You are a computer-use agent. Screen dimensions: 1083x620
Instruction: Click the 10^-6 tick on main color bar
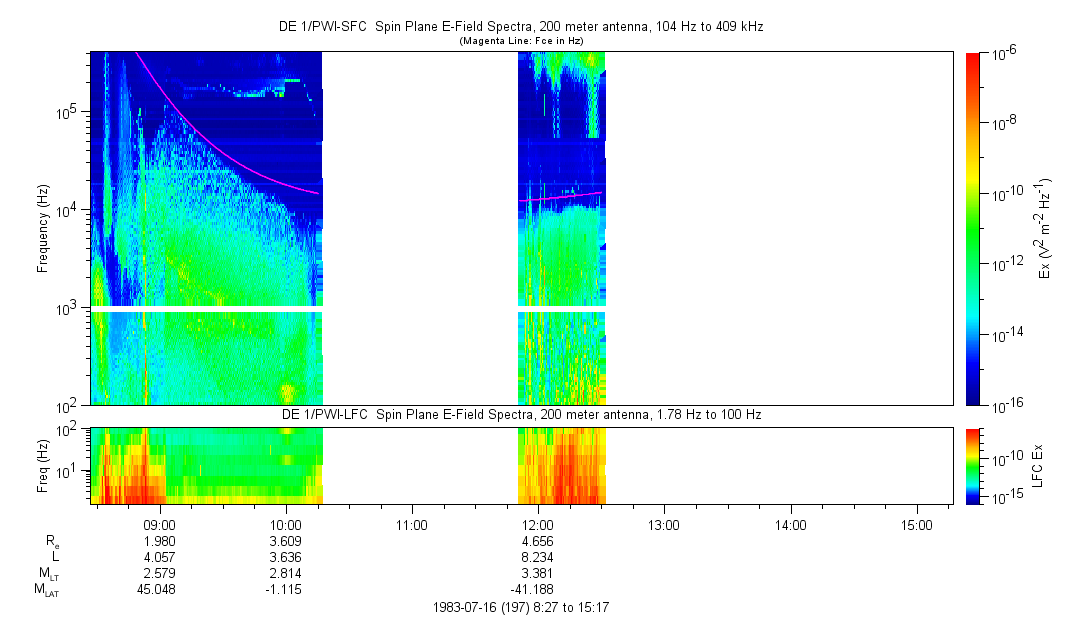pyautogui.click(x=1003, y=54)
